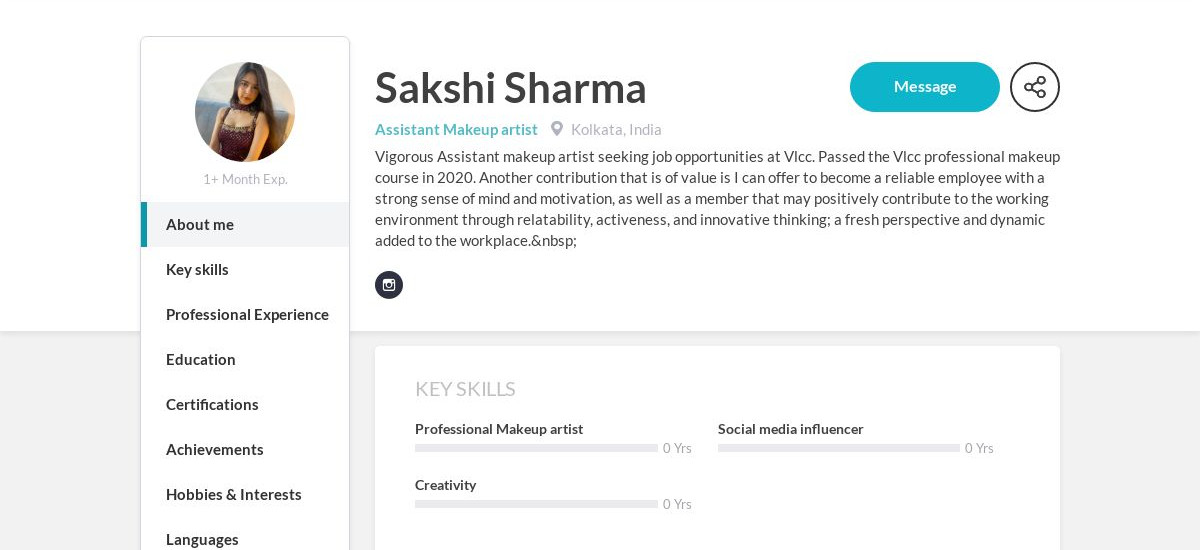Click the location pin icon beside Kolkata
This screenshot has height=550, width=1200.
(x=557, y=129)
